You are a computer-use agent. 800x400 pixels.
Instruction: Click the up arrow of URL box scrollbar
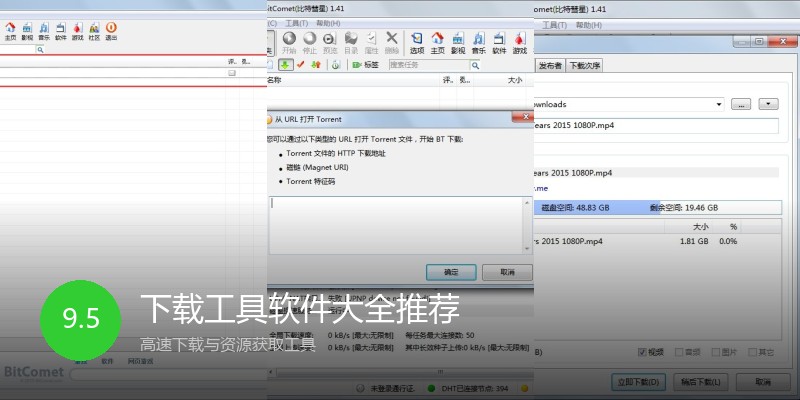527,203
